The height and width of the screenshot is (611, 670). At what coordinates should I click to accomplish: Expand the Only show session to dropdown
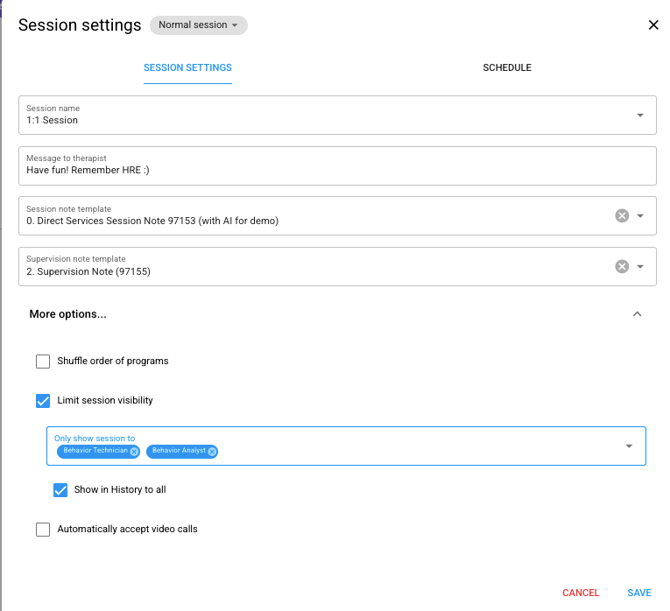(629, 446)
